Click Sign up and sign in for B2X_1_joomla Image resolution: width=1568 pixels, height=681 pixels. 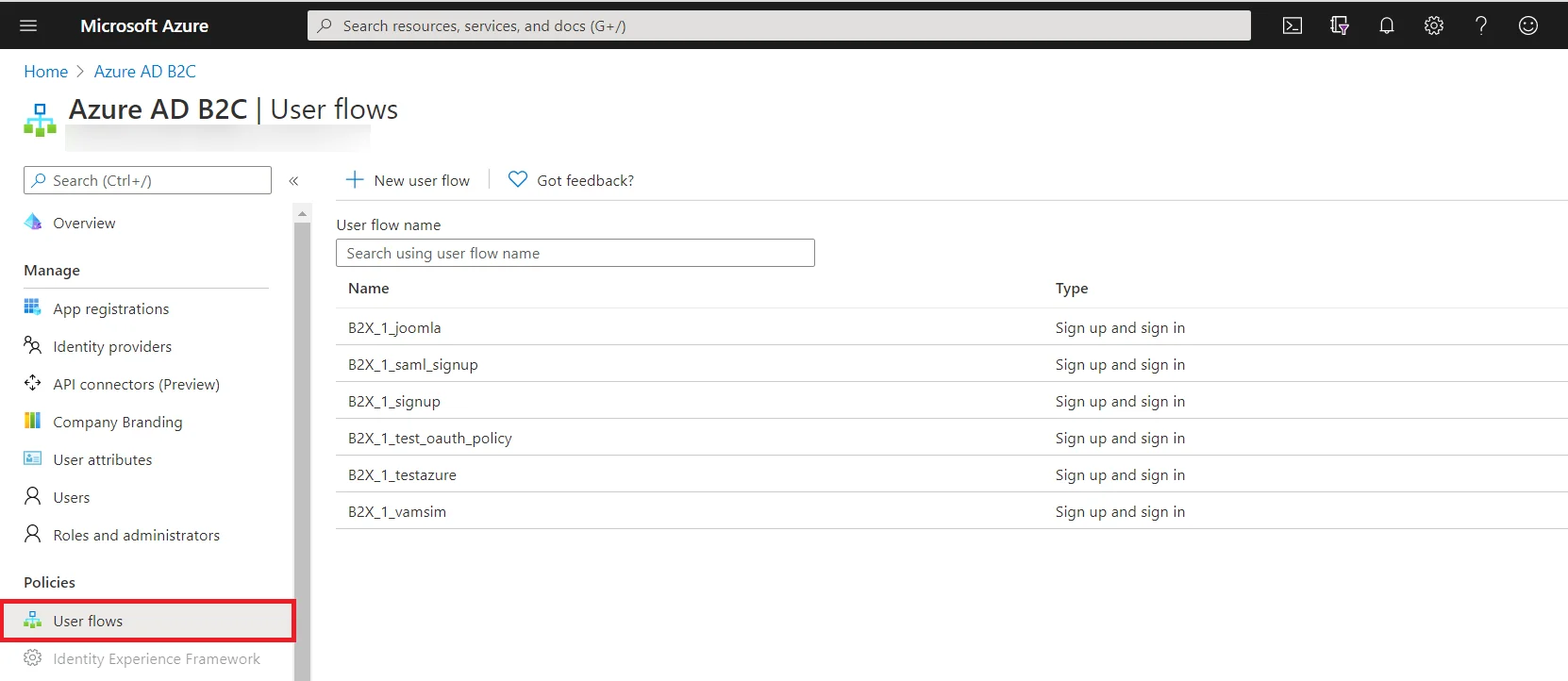1120,328
